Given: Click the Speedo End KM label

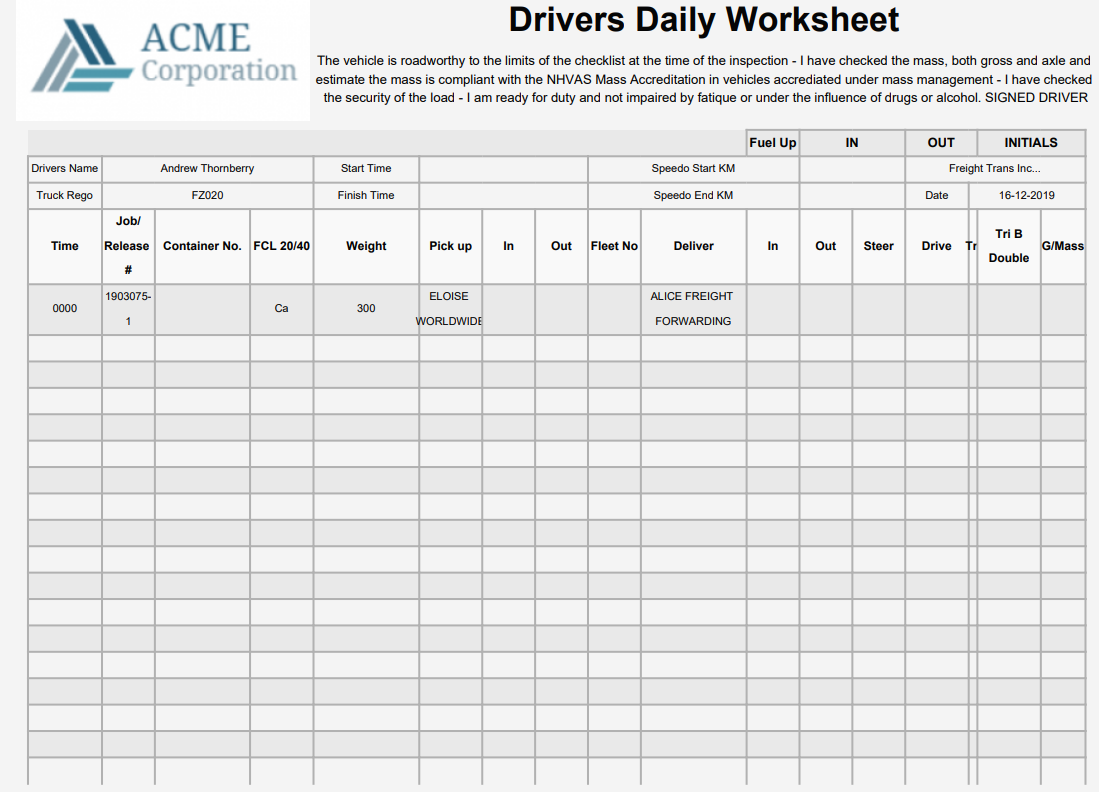Looking at the screenshot, I should click(x=693, y=196).
